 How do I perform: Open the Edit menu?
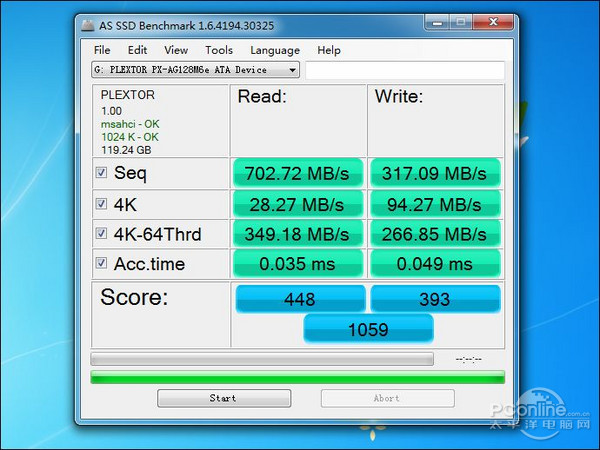pyautogui.click(x=137, y=50)
